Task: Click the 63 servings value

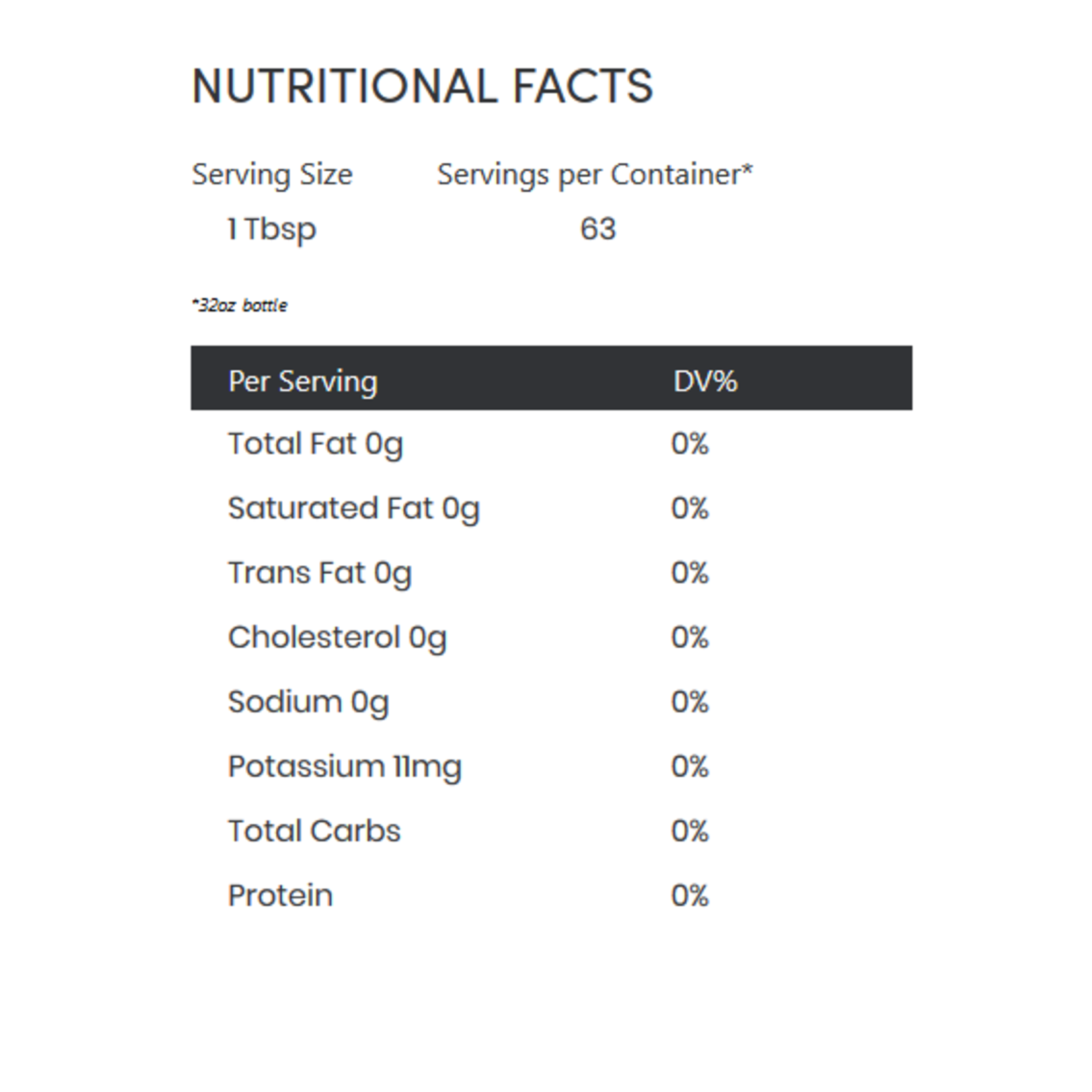Action: pos(598,229)
